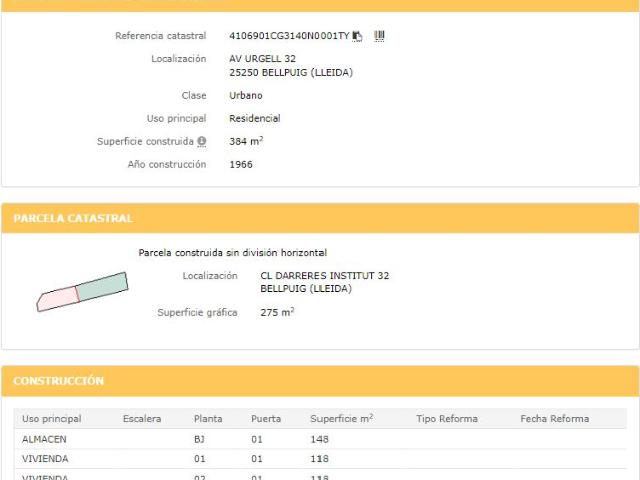Sort by Superficie m² column header
Screen dimensions: 640x480
[x=341, y=419]
